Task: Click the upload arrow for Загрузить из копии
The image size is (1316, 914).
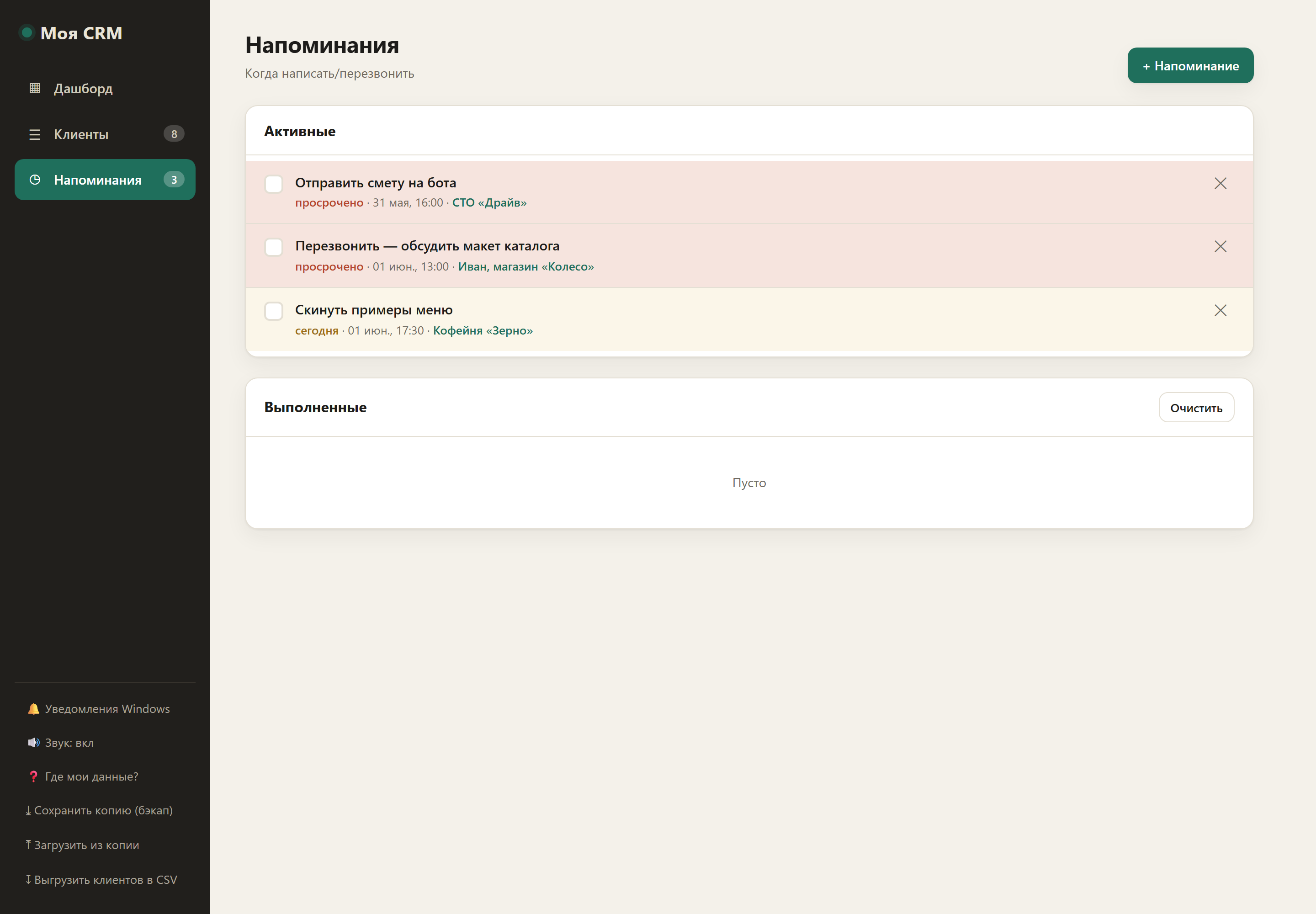Action: click(28, 845)
